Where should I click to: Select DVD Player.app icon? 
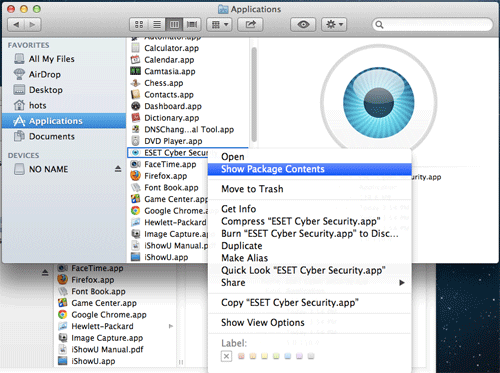pyautogui.click(x=135, y=141)
